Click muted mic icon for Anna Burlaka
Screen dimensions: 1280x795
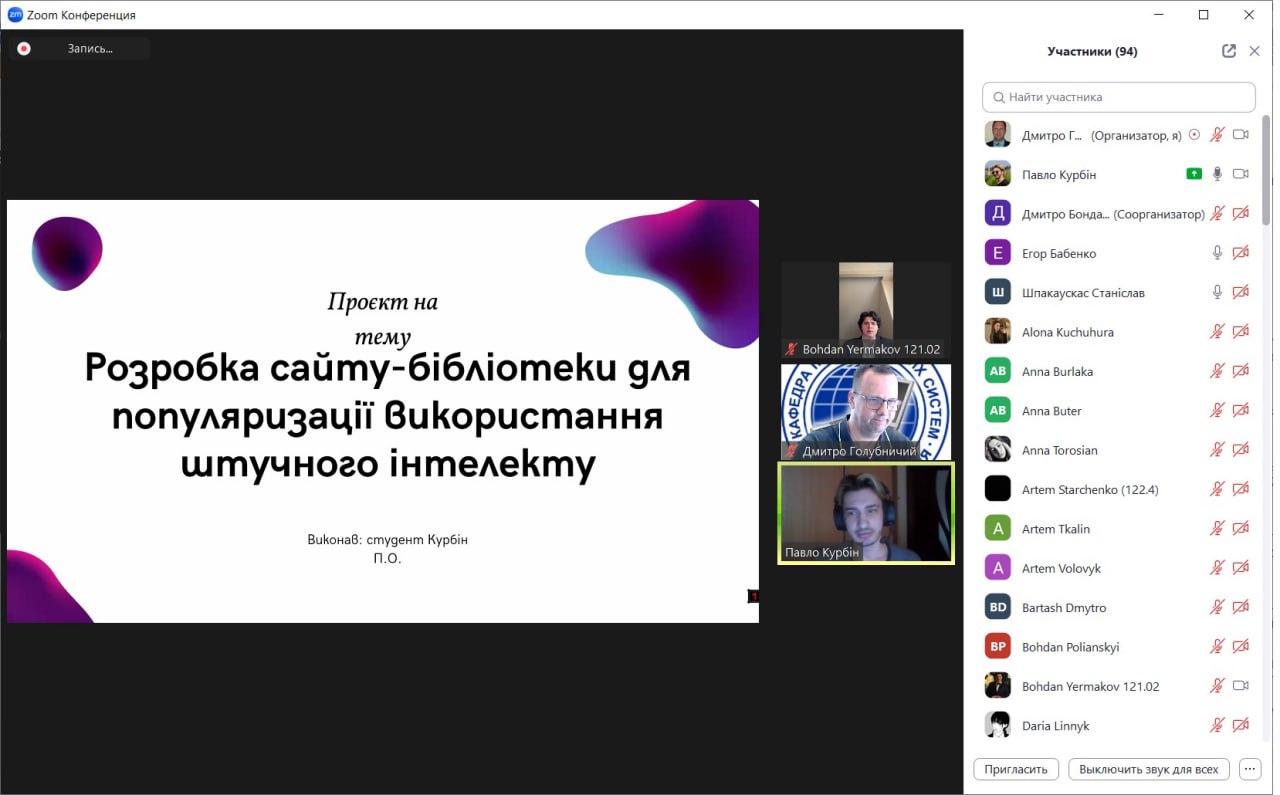pyautogui.click(x=1217, y=371)
